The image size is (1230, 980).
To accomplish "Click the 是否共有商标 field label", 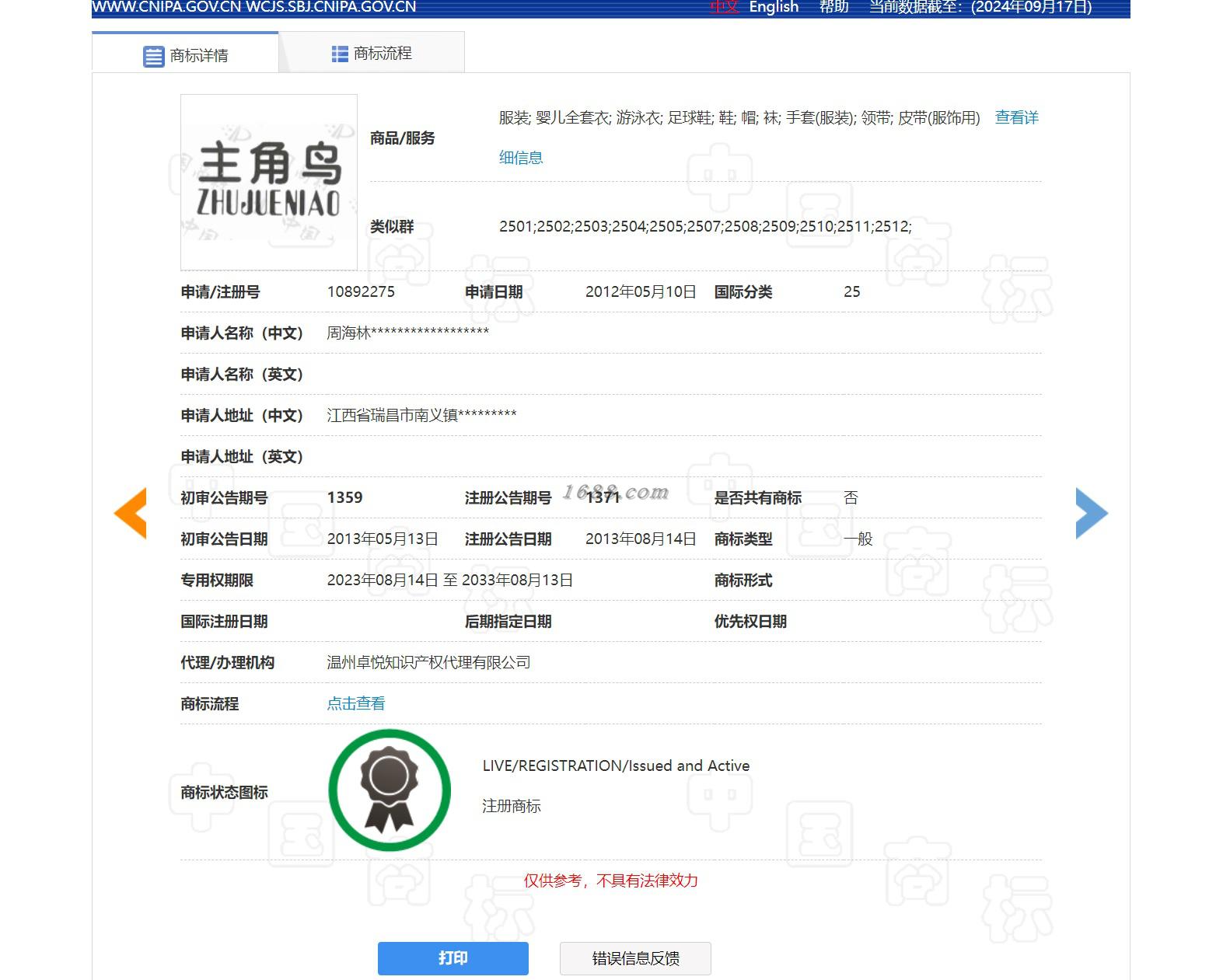I will pyautogui.click(x=758, y=497).
